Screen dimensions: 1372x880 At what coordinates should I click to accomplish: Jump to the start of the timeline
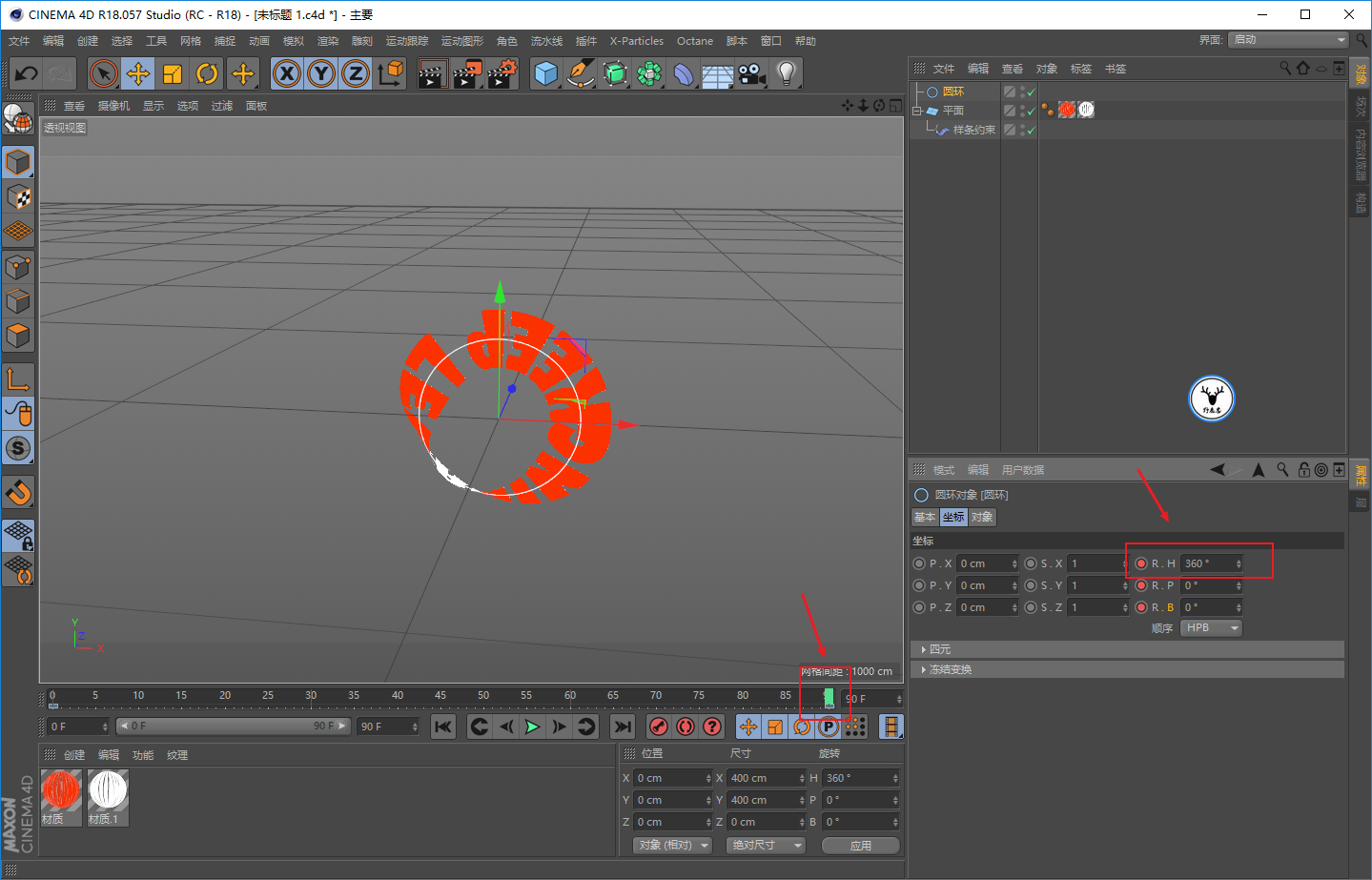point(443,727)
